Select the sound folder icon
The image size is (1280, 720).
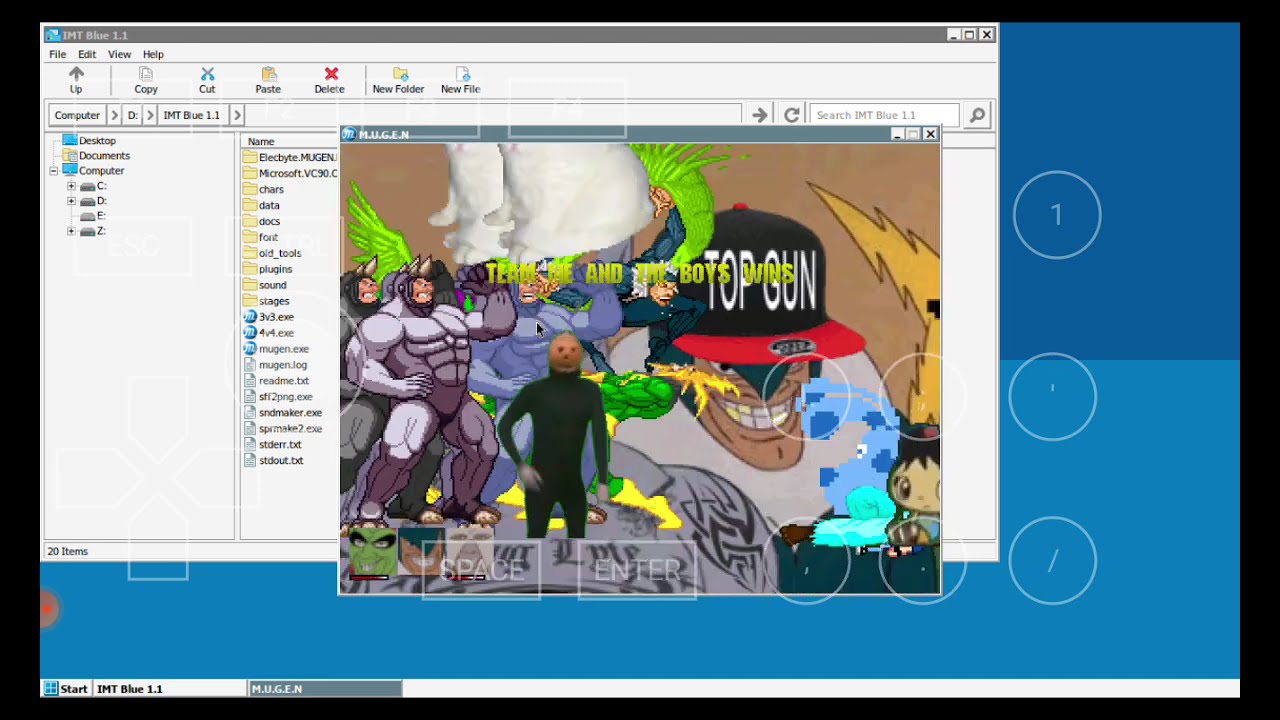click(x=250, y=285)
